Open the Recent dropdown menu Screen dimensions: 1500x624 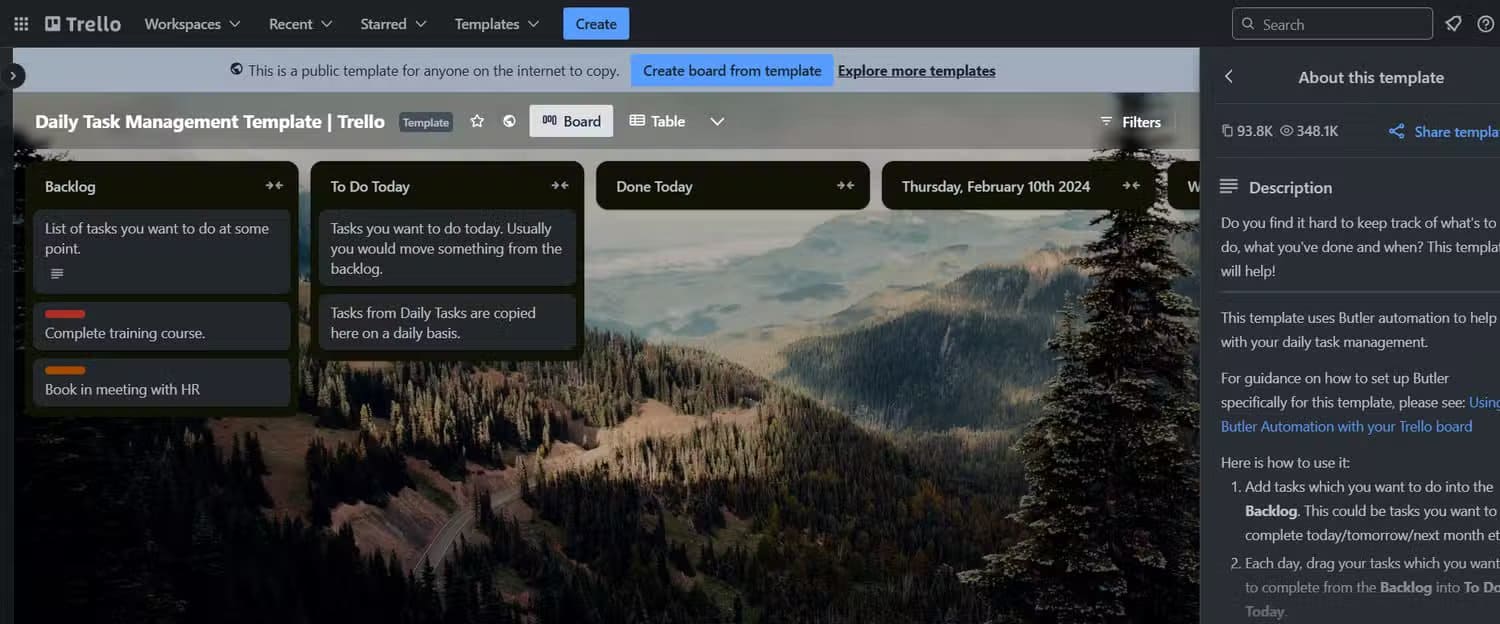coord(300,24)
